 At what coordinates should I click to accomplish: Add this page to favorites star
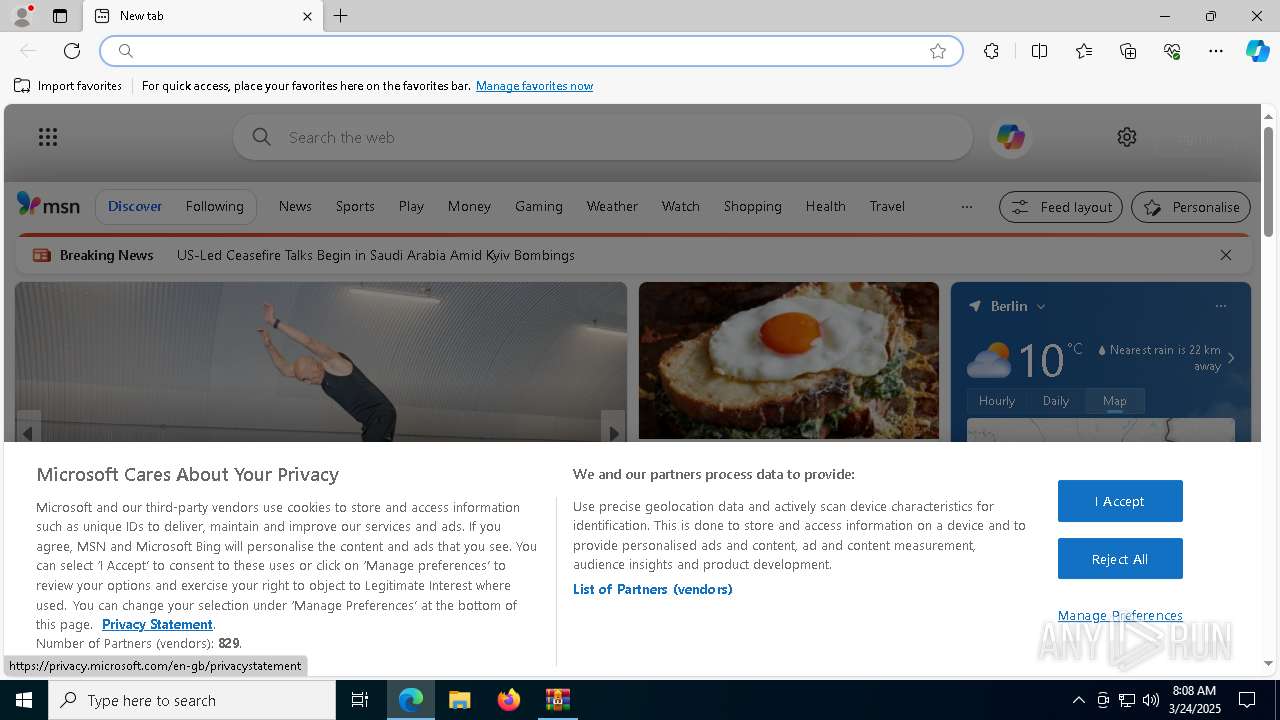coord(938,51)
